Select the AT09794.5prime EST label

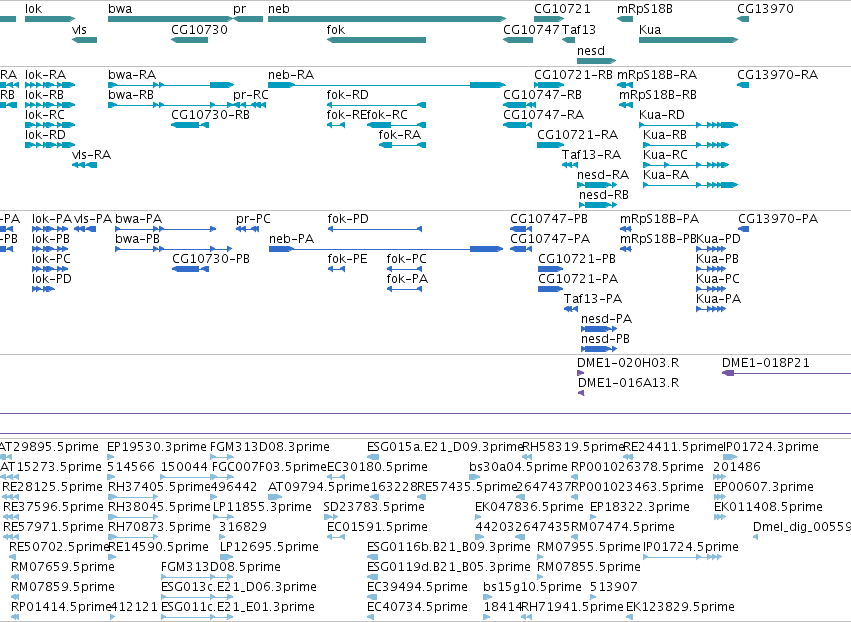click(x=319, y=487)
